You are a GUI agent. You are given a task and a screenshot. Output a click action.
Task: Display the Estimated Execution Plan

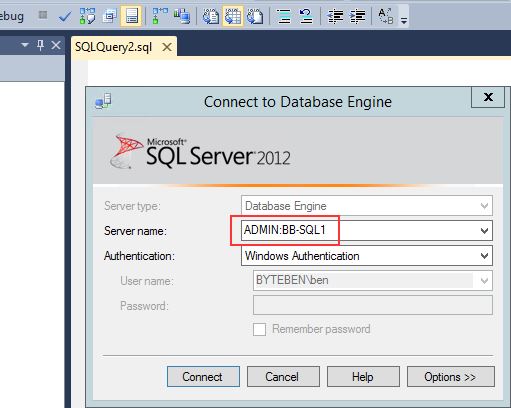pyautogui.click(x=87, y=16)
